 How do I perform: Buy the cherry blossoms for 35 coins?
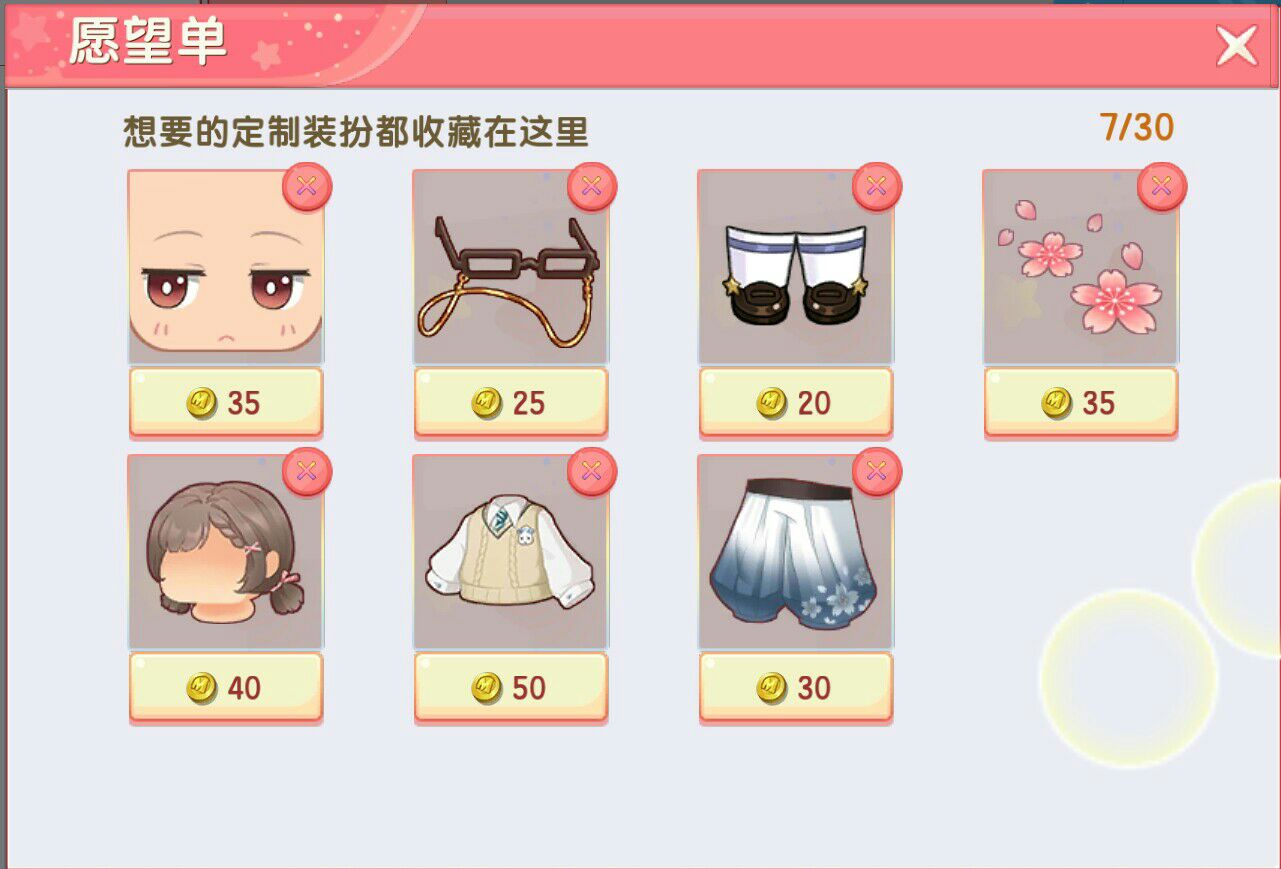[x=1081, y=403]
